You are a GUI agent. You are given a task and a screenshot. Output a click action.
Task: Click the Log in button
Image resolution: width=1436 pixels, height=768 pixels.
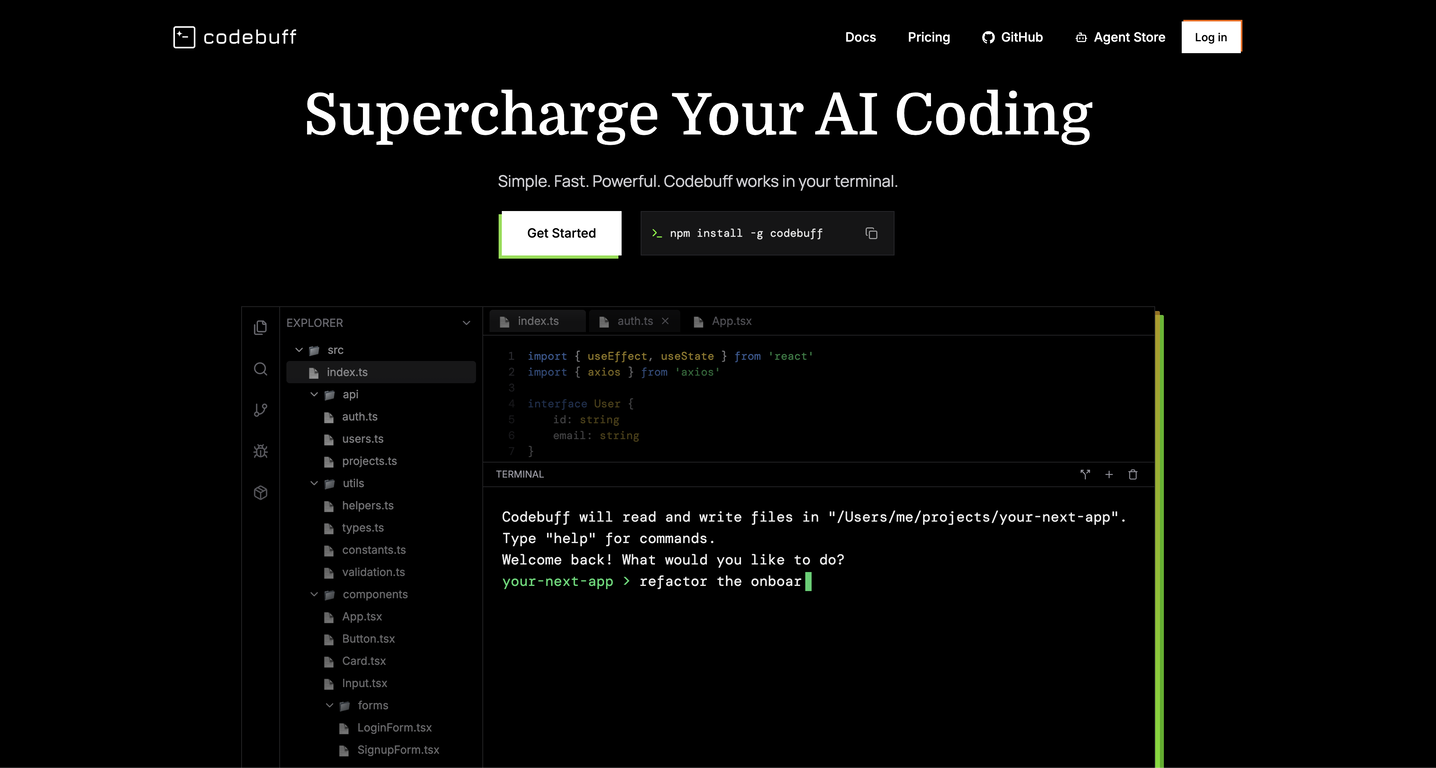(1210, 37)
